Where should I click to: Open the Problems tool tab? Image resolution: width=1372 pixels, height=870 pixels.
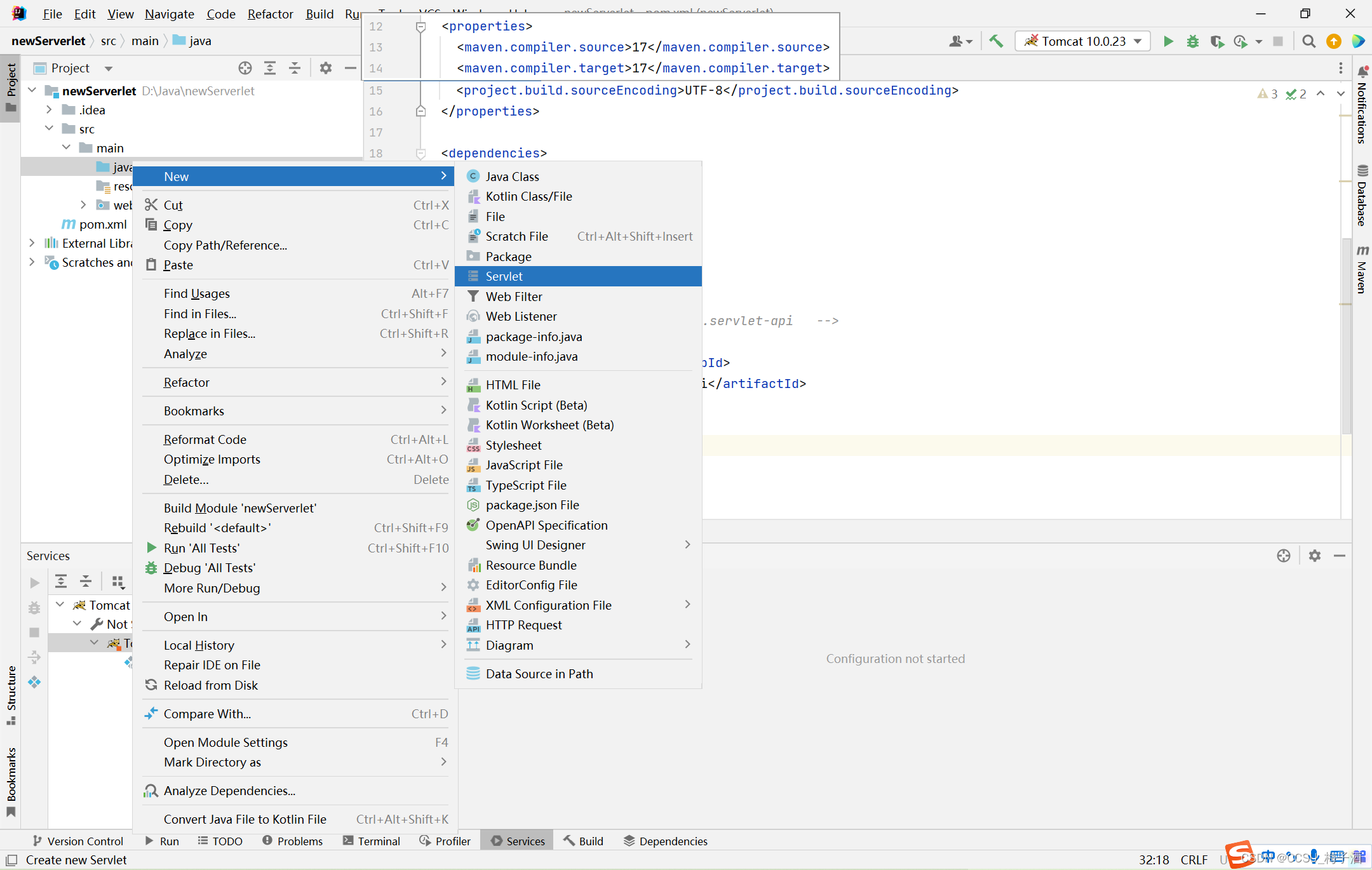pos(292,841)
